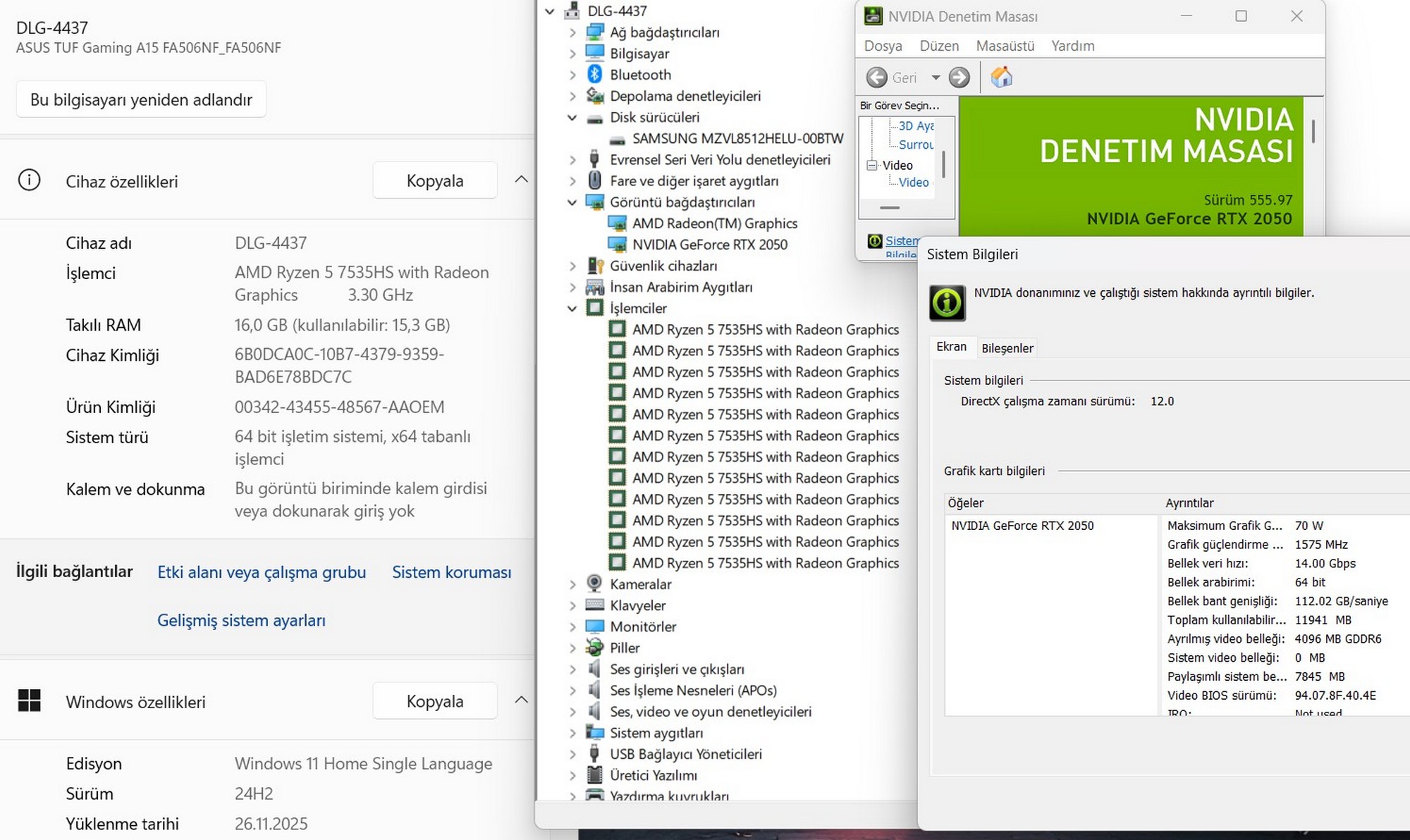Click the Piller battery icon
Screen dimensions: 1410x840
coord(594,647)
